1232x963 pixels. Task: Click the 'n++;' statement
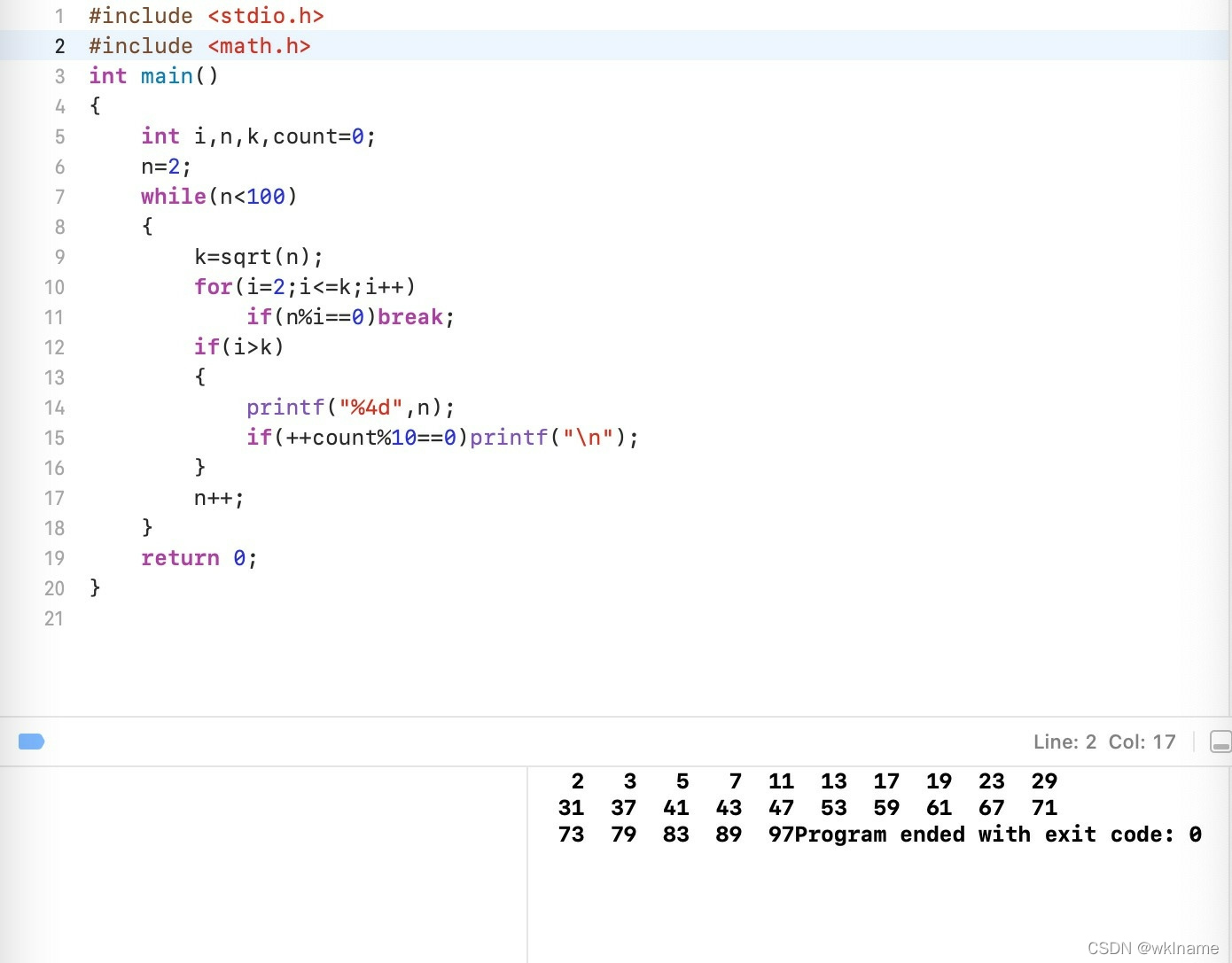pyautogui.click(x=219, y=498)
